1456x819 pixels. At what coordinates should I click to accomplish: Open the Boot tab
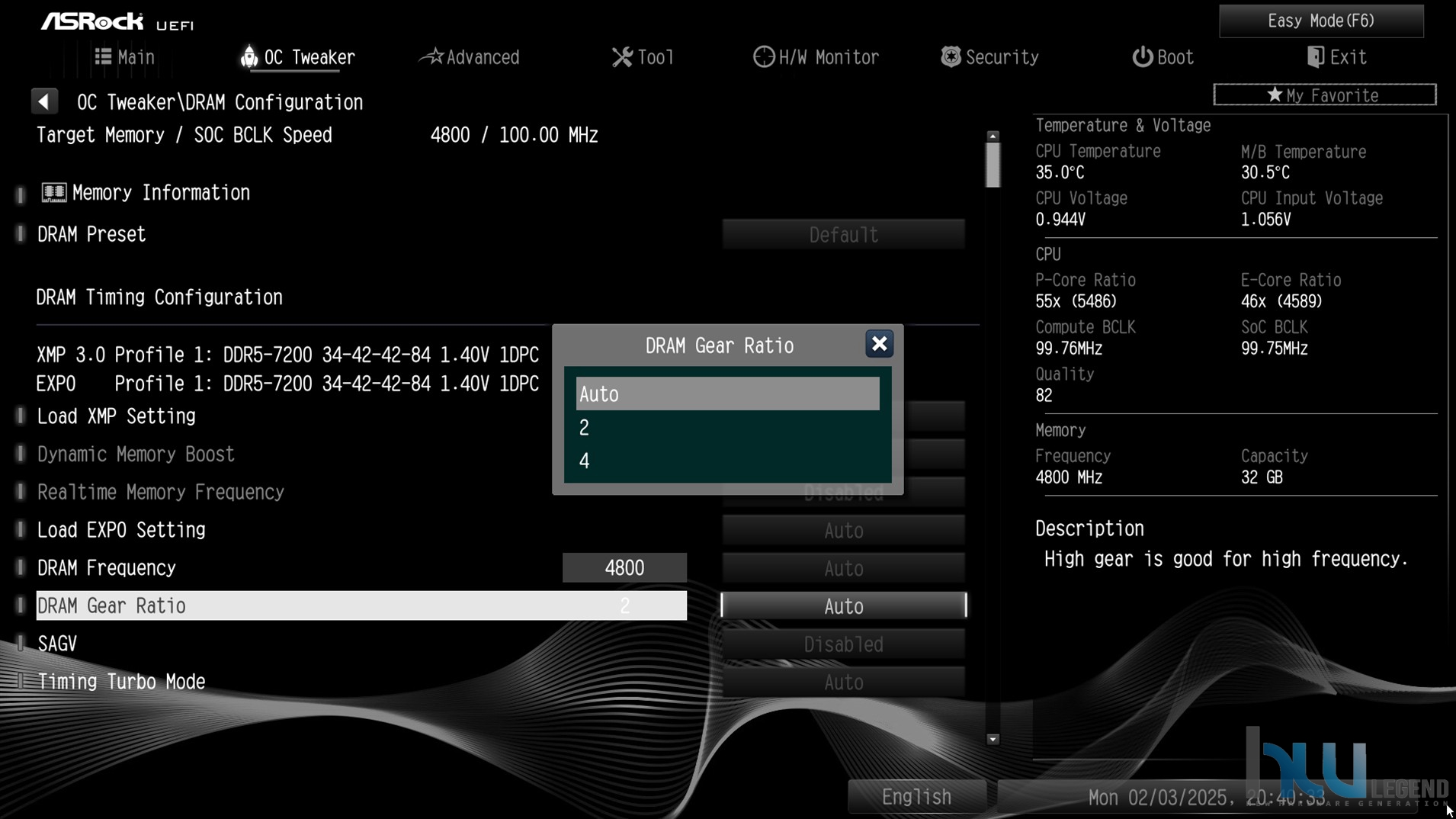coord(1163,57)
